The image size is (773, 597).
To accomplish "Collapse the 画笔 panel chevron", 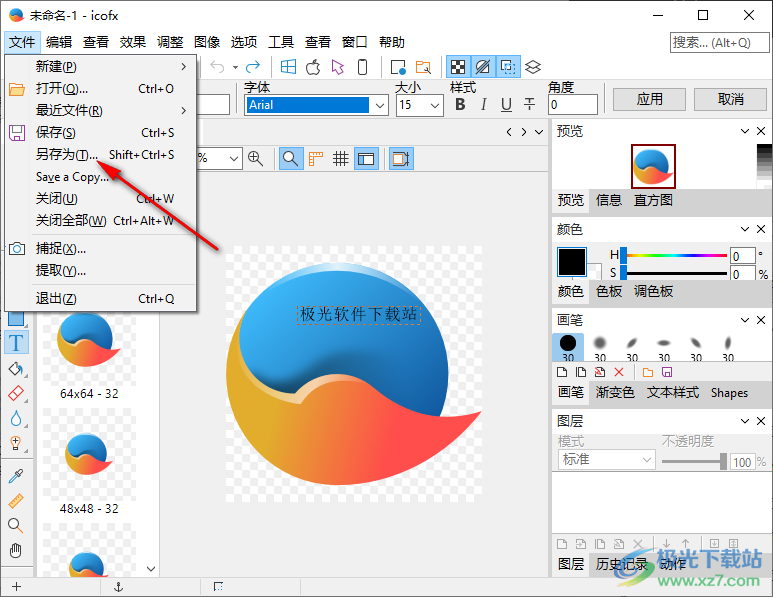I will coord(745,320).
